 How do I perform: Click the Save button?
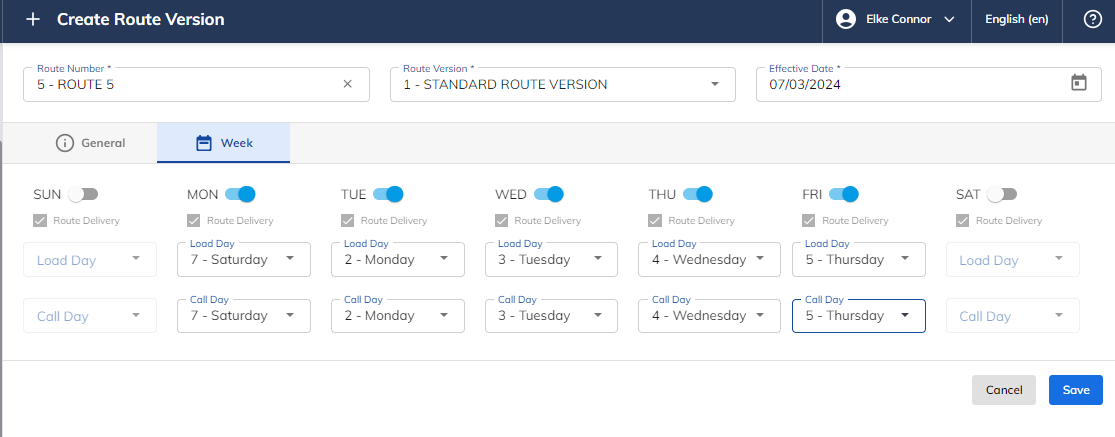[x=1075, y=390]
